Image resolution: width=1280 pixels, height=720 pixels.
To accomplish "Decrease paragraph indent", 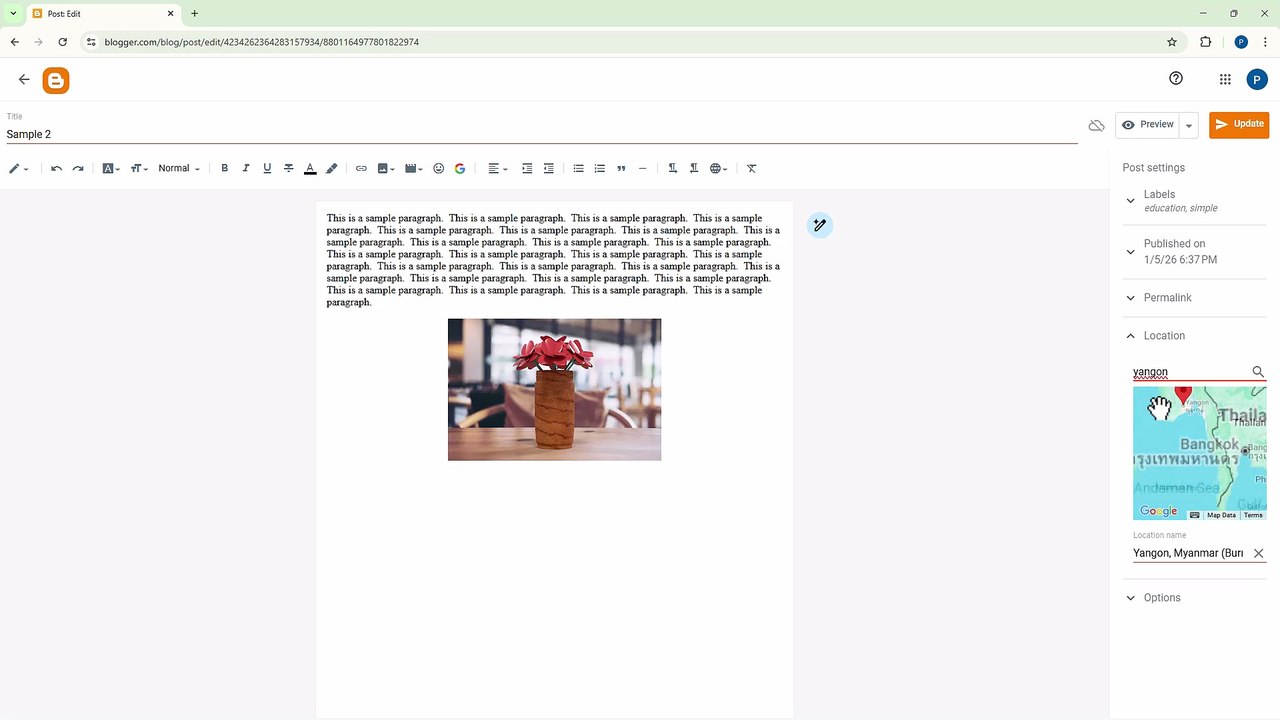I will (x=548, y=169).
